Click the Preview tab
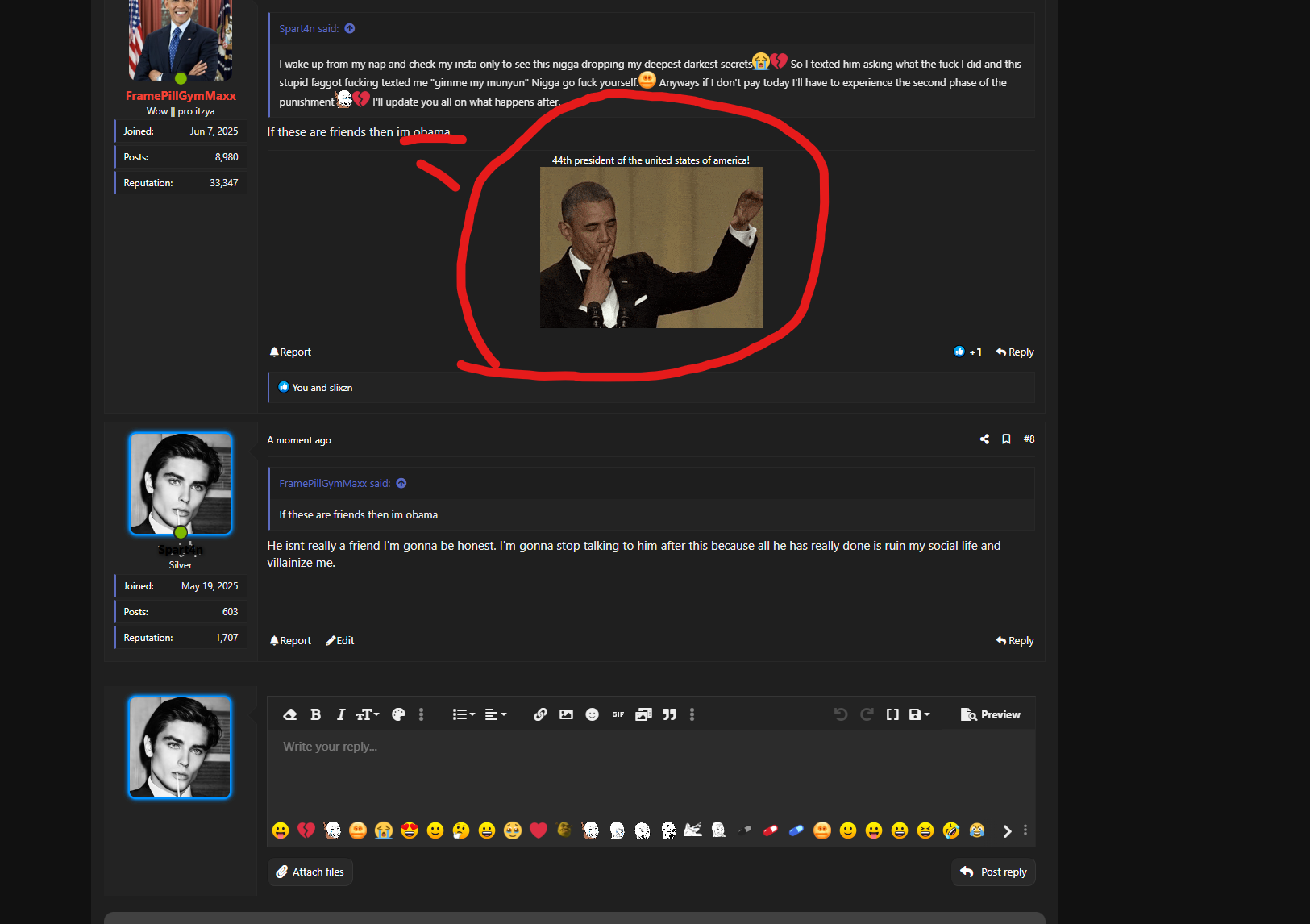The height and width of the screenshot is (924, 1310). (991, 714)
